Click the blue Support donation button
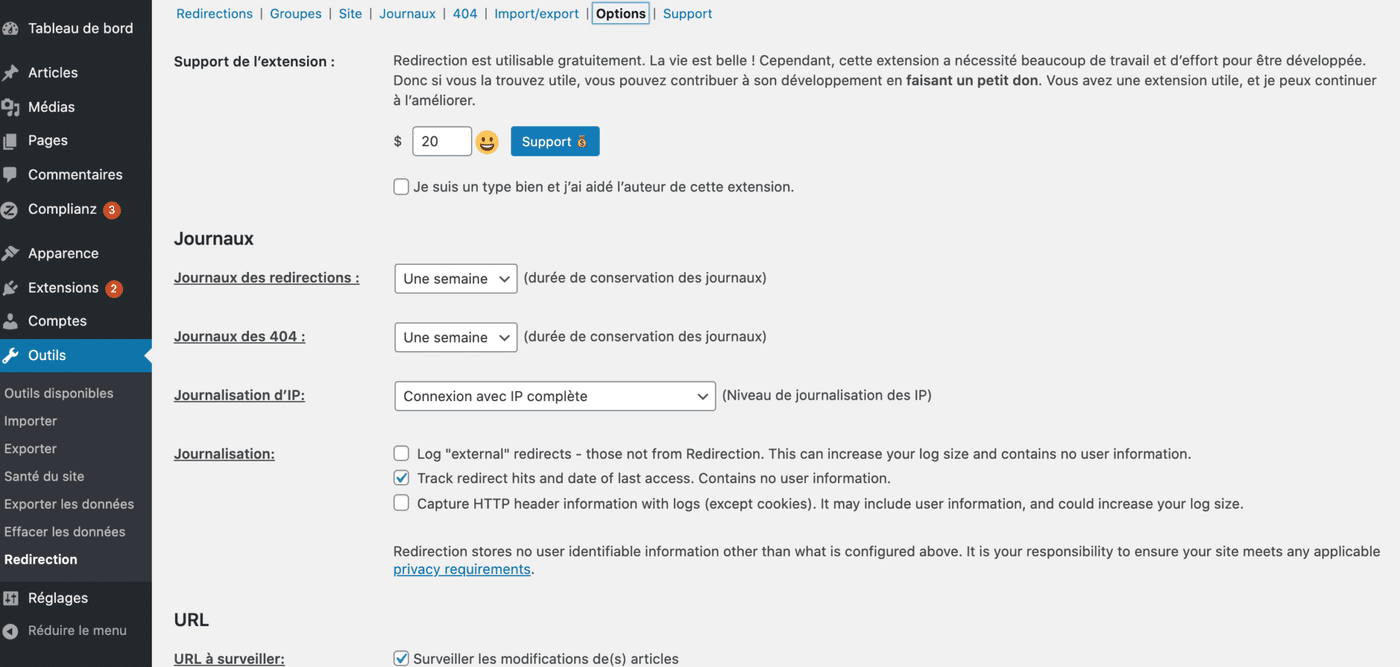This screenshot has width=1400, height=667. (x=555, y=141)
